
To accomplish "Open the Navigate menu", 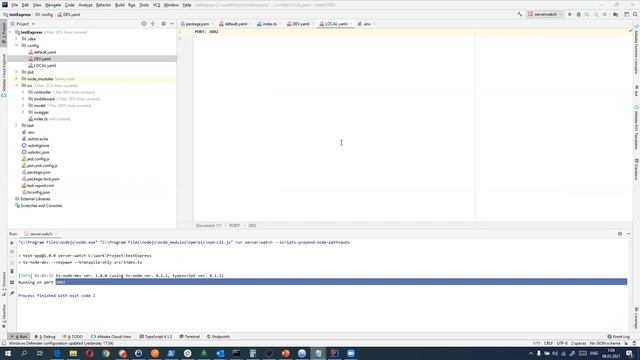I will coord(53,5).
